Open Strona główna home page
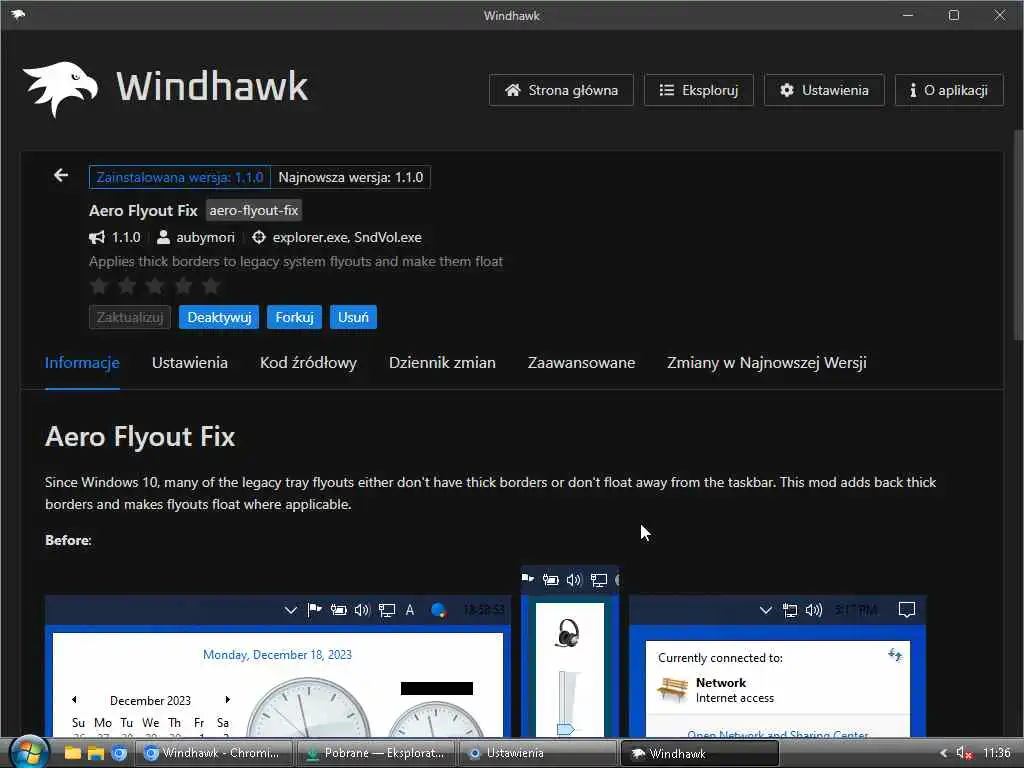Viewport: 1024px width, 768px height. 561,90
